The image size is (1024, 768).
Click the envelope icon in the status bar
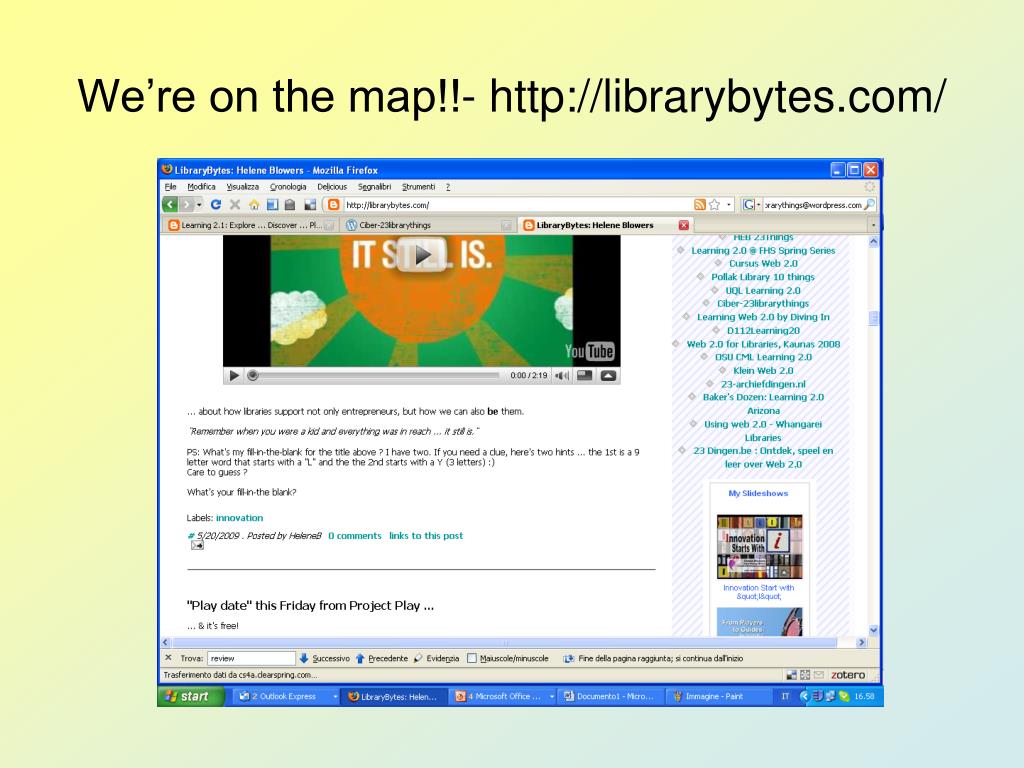[x=818, y=675]
